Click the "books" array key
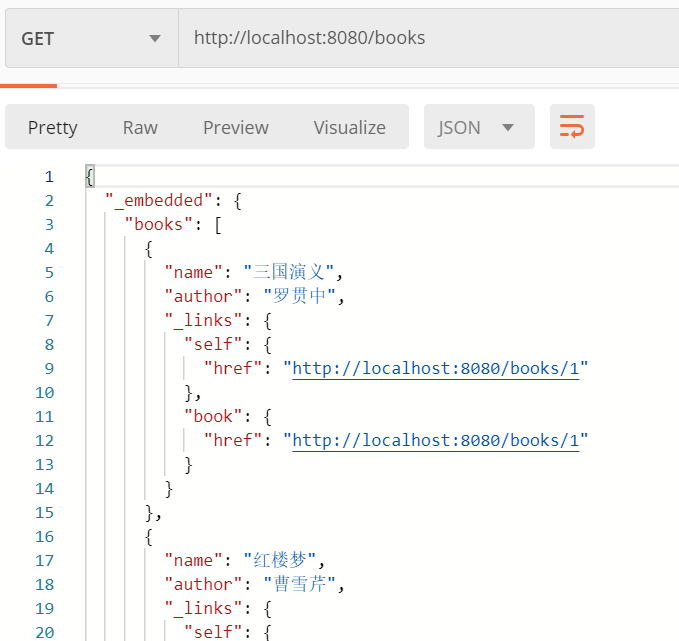Screen dimensions: 679x641 coord(158,224)
